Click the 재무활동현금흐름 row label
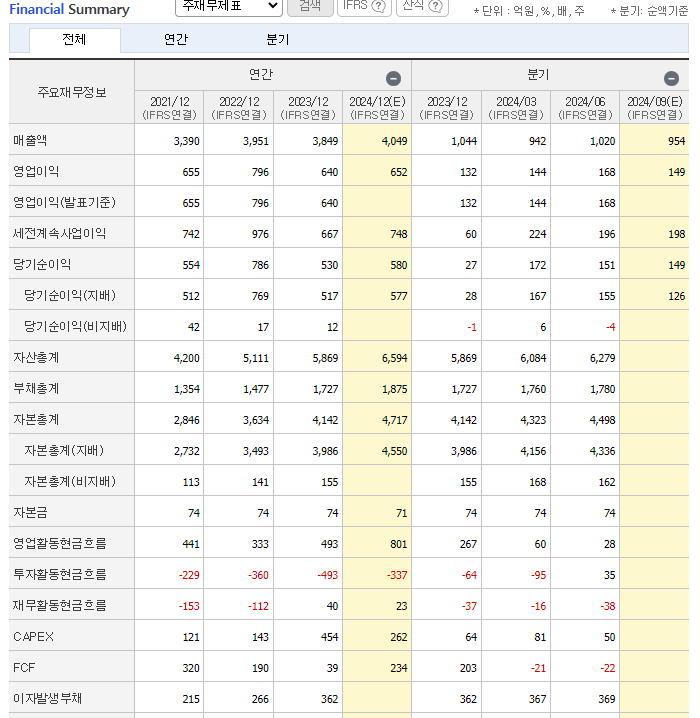This screenshot has width=700, height=718. pos(60,605)
